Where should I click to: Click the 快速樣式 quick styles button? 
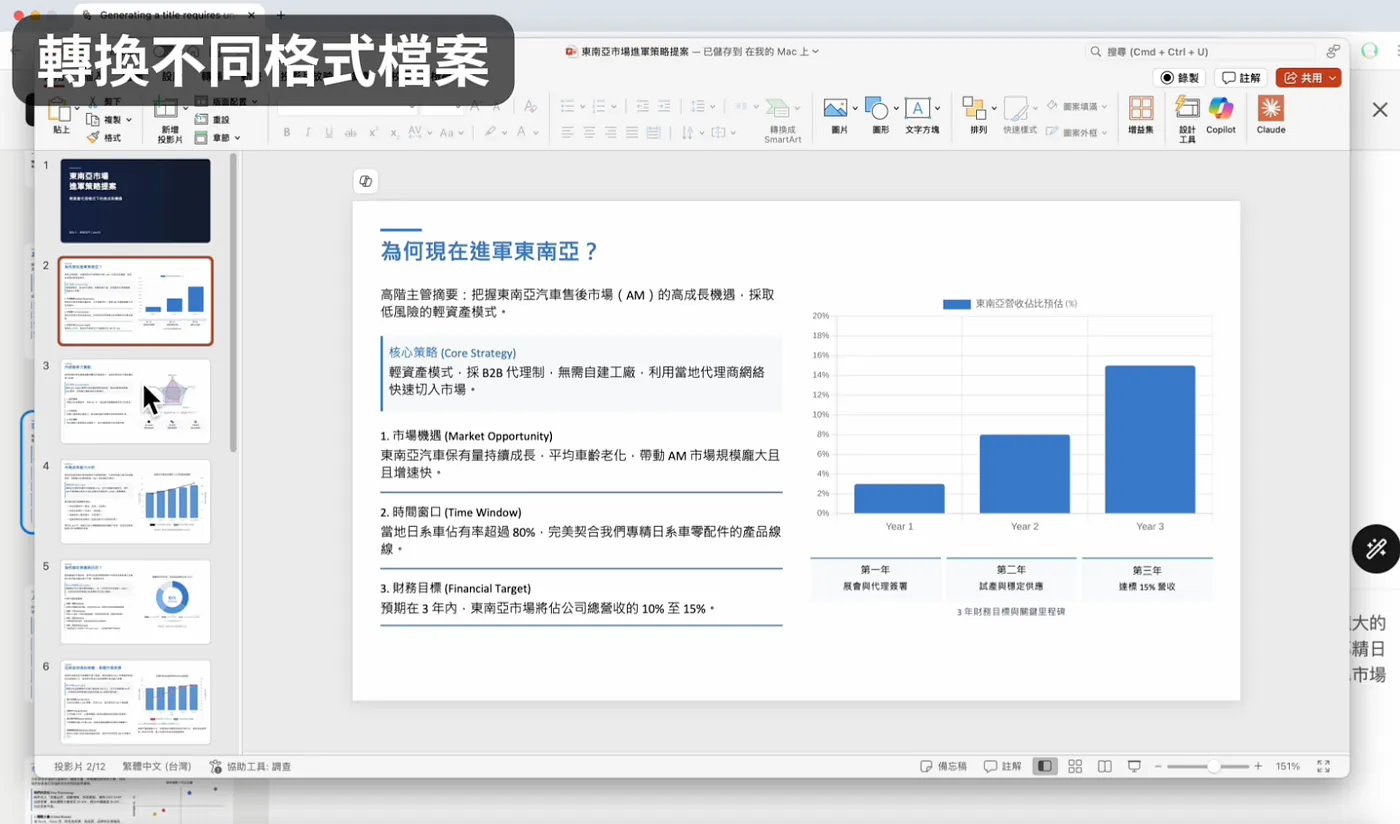point(1019,116)
